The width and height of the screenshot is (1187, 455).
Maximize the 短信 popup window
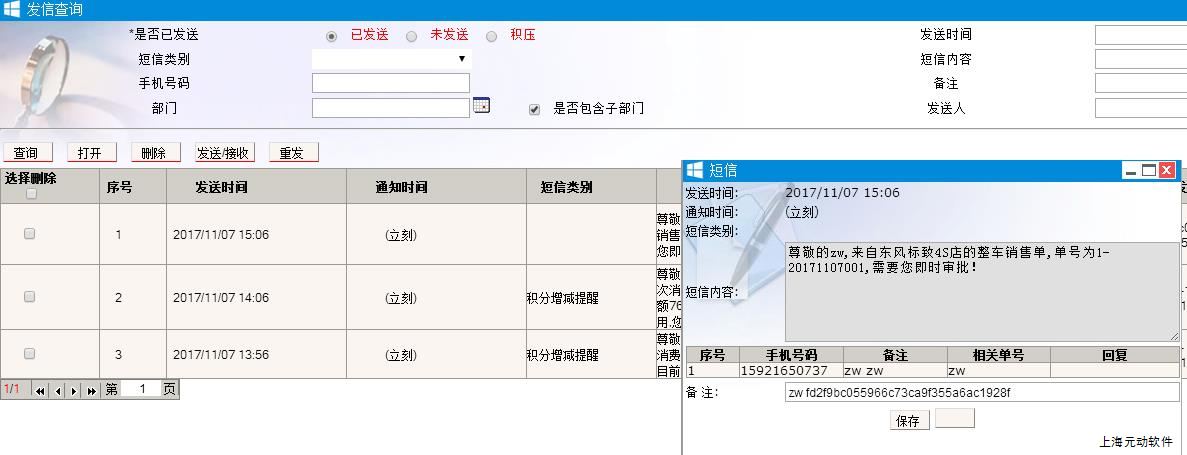click(1148, 171)
